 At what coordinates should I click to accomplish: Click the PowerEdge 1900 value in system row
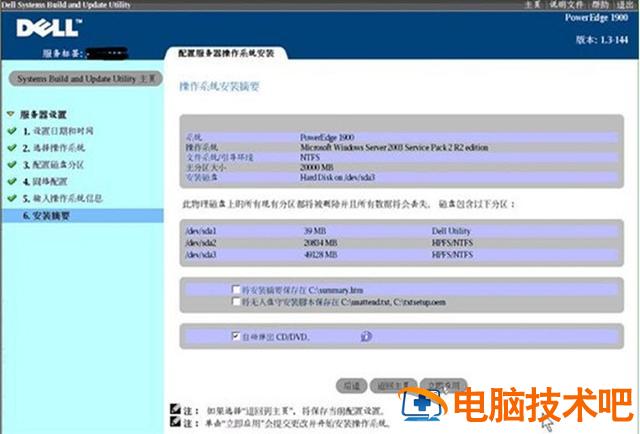pos(327,137)
